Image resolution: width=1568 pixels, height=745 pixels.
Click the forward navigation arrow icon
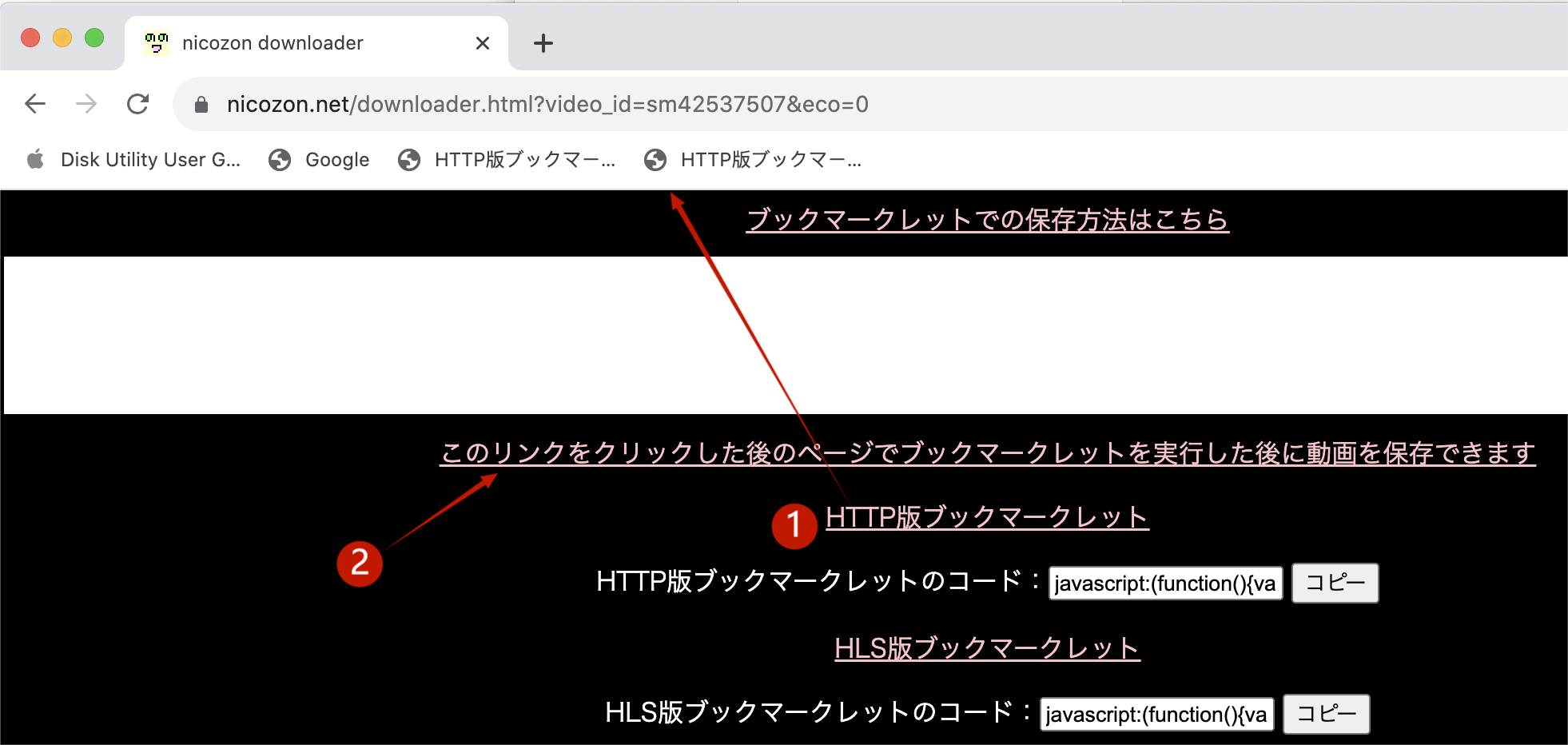[x=86, y=104]
